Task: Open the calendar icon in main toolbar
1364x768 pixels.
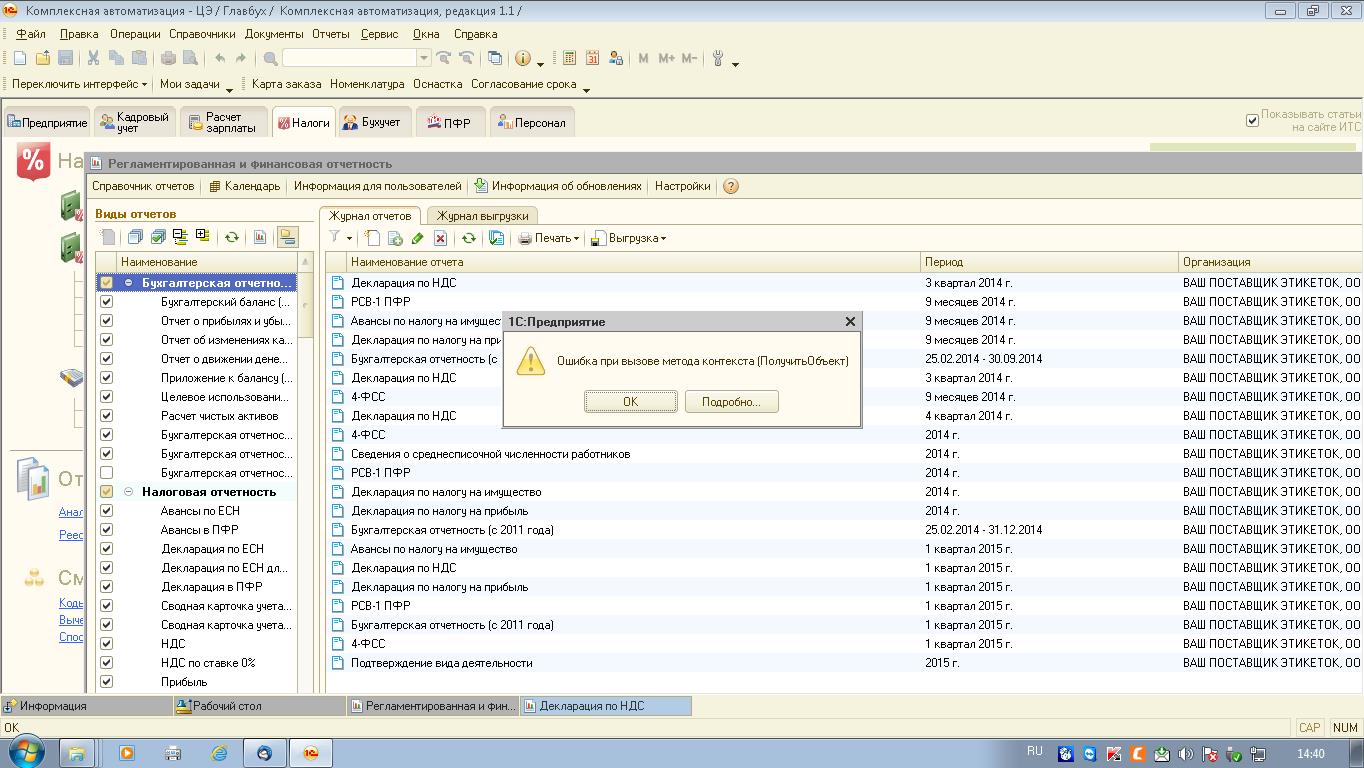Action: click(x=592, y=58)
